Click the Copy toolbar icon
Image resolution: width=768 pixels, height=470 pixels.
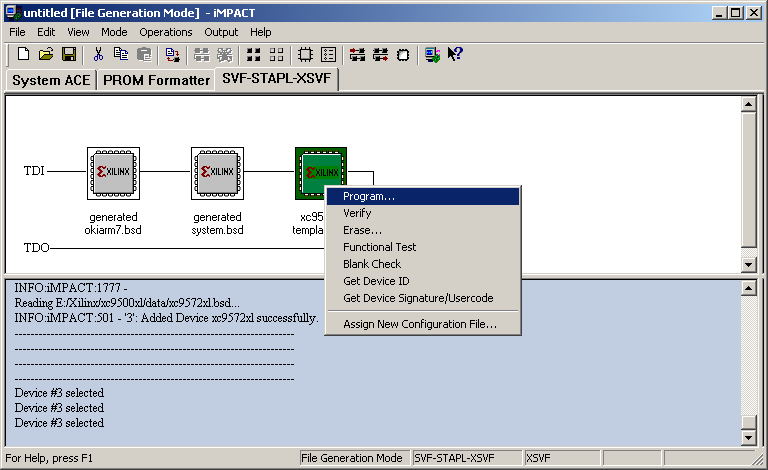121,54
